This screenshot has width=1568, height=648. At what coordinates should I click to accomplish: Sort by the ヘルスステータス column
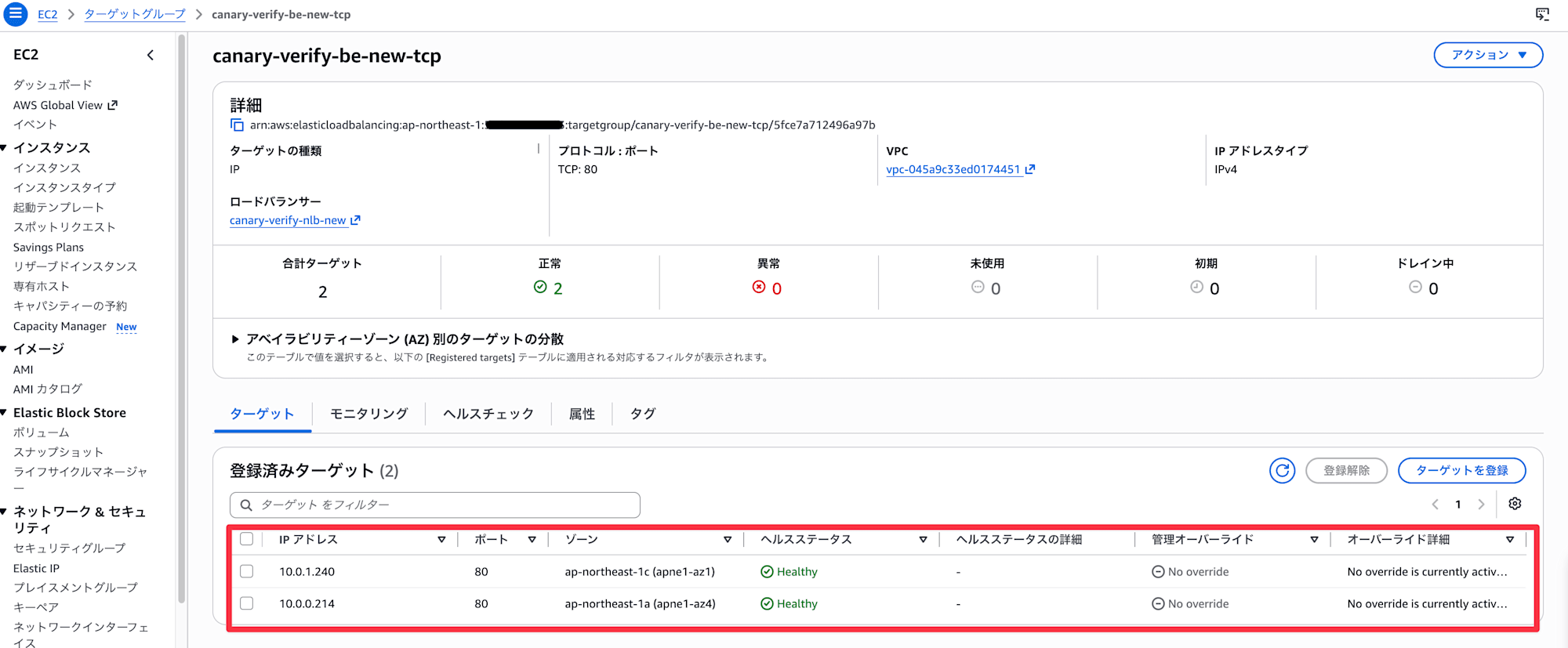pos(923,540)
